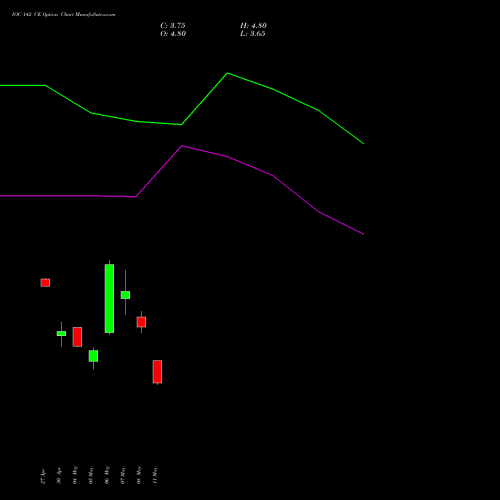The image size is (500, 500).
Task: Select the 27 Apr date label
Action: point(43,477)
